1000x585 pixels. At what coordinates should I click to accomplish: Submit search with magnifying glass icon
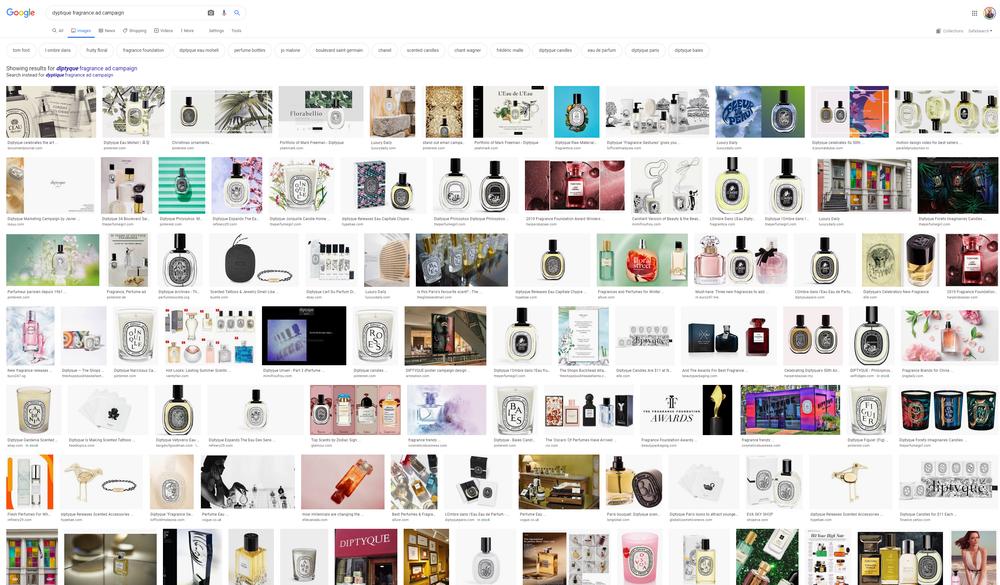237,13
